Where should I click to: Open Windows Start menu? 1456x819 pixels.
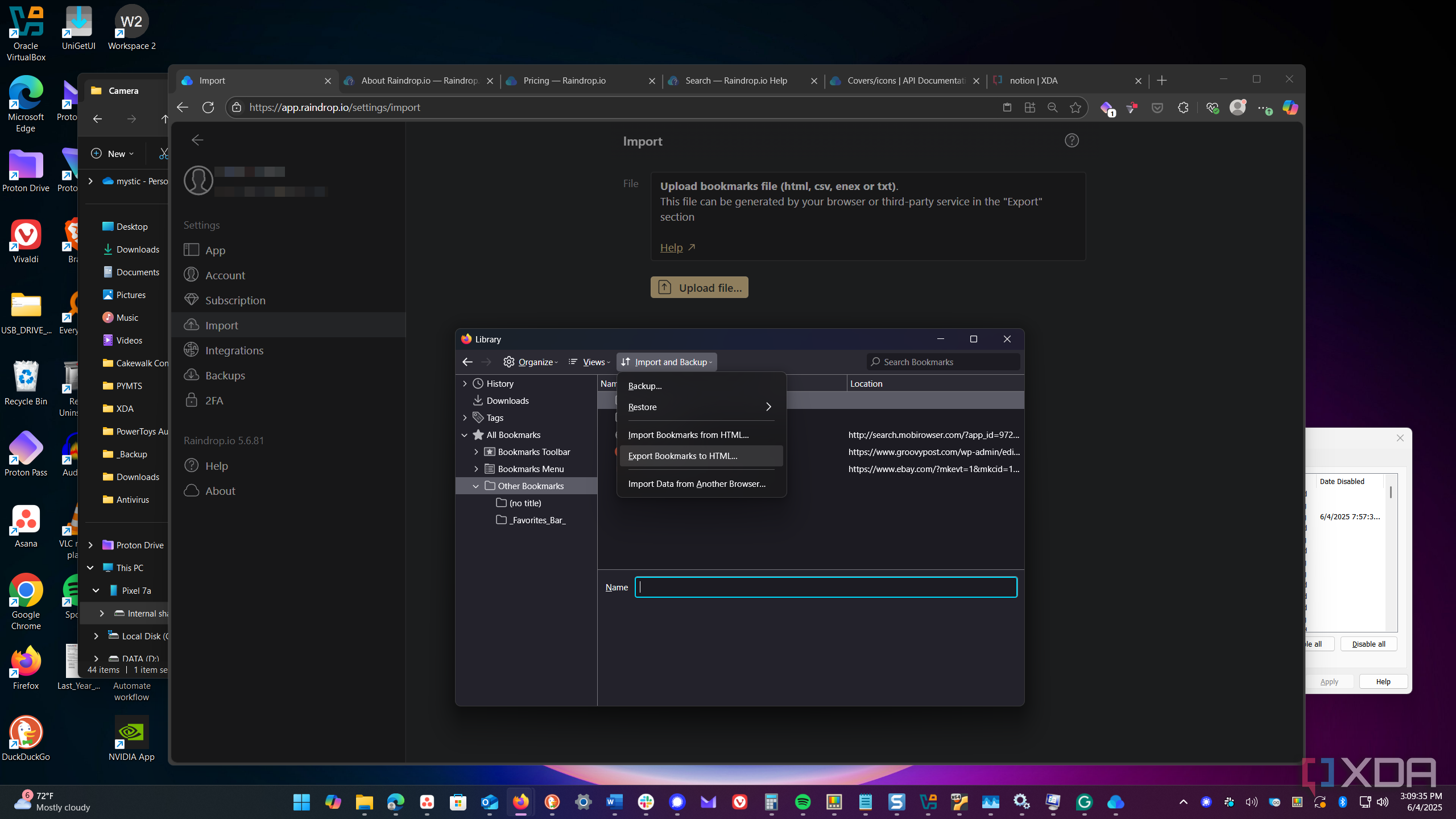[x=301, y=802]
